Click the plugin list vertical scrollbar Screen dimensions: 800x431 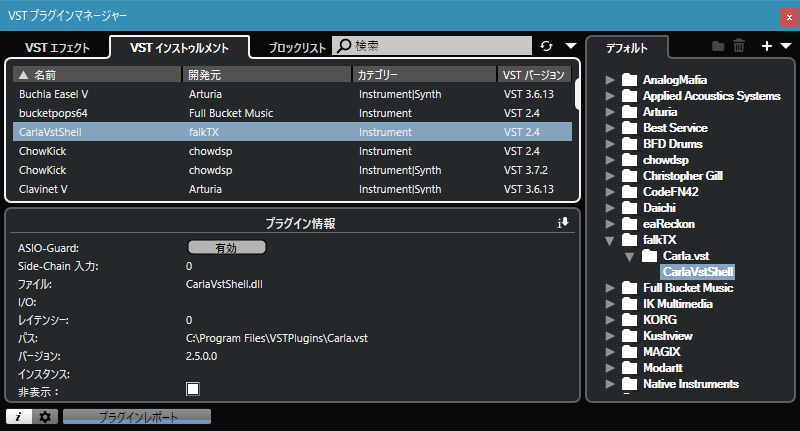click(577, 94)
